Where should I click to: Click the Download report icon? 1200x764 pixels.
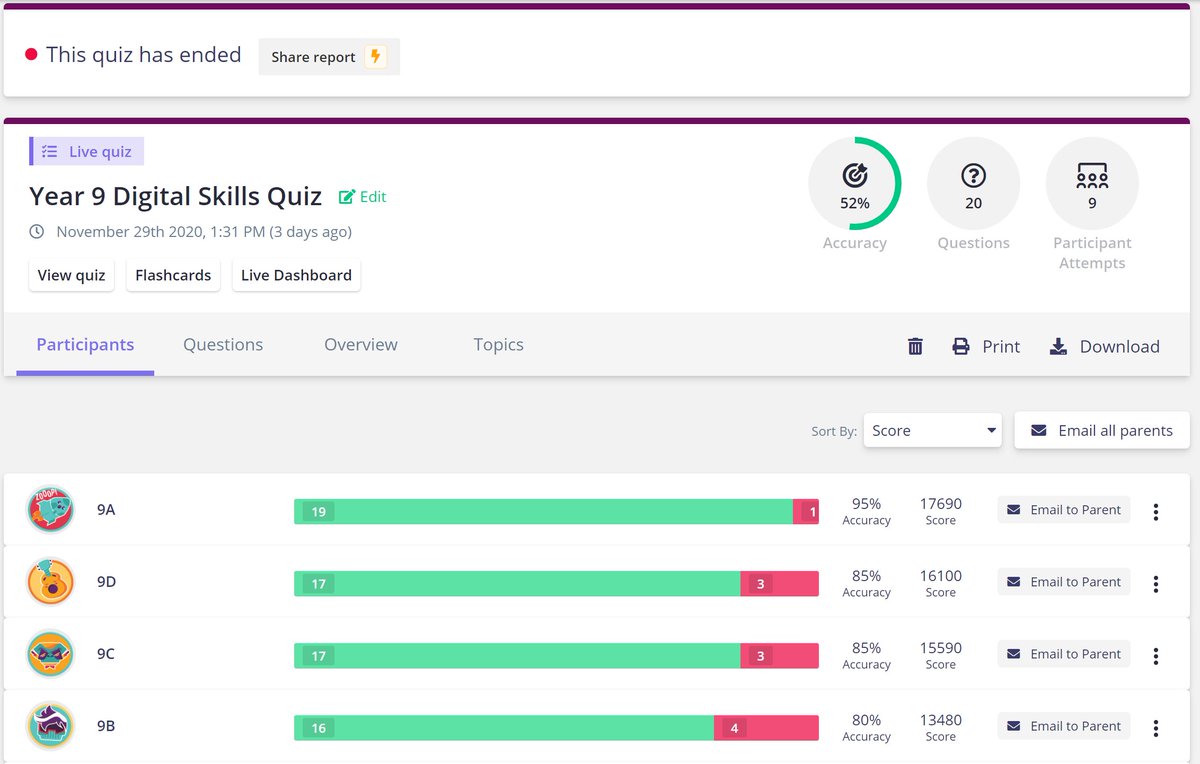point(1058,346)
